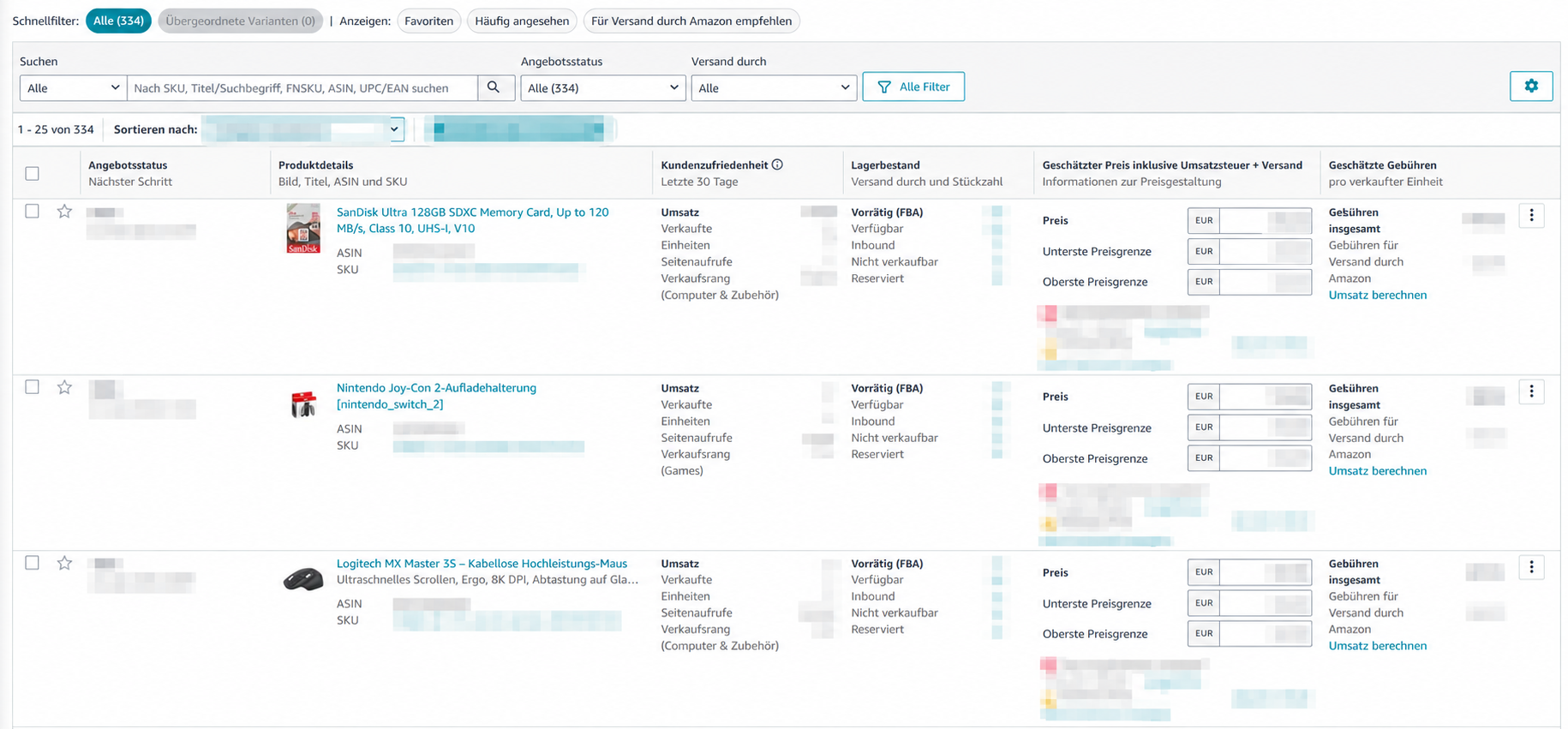Click the Preis field for Nintendo row
This screenshot has width=1568, height=729.
point(1266,397)
